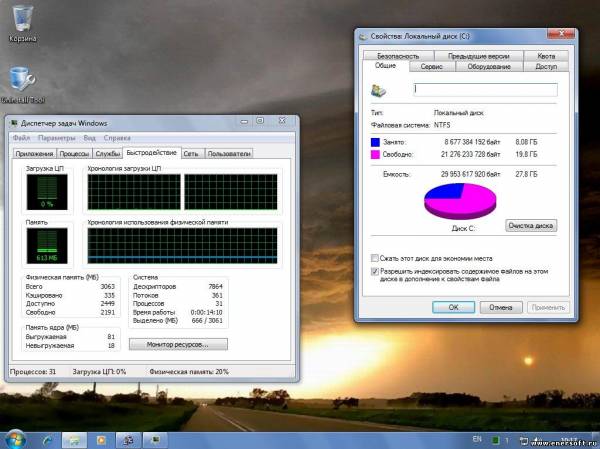Open Windows Explorer taskbar icon
Image resolution: width=600 pixels, height=449 pixels.
[75, 441]
